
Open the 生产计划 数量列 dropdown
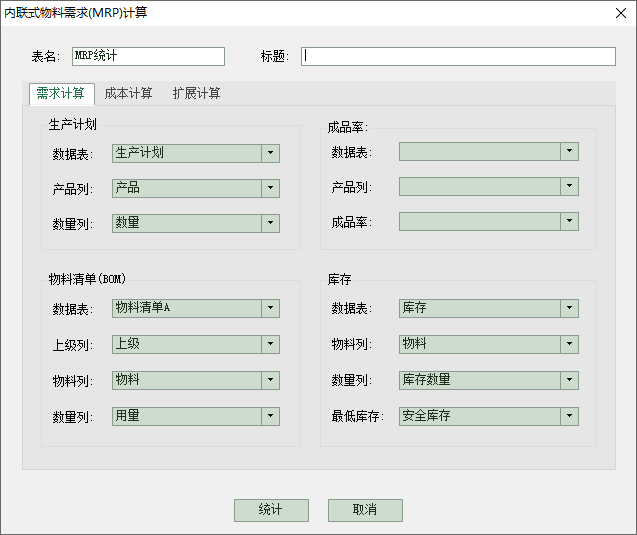[270, 223]
